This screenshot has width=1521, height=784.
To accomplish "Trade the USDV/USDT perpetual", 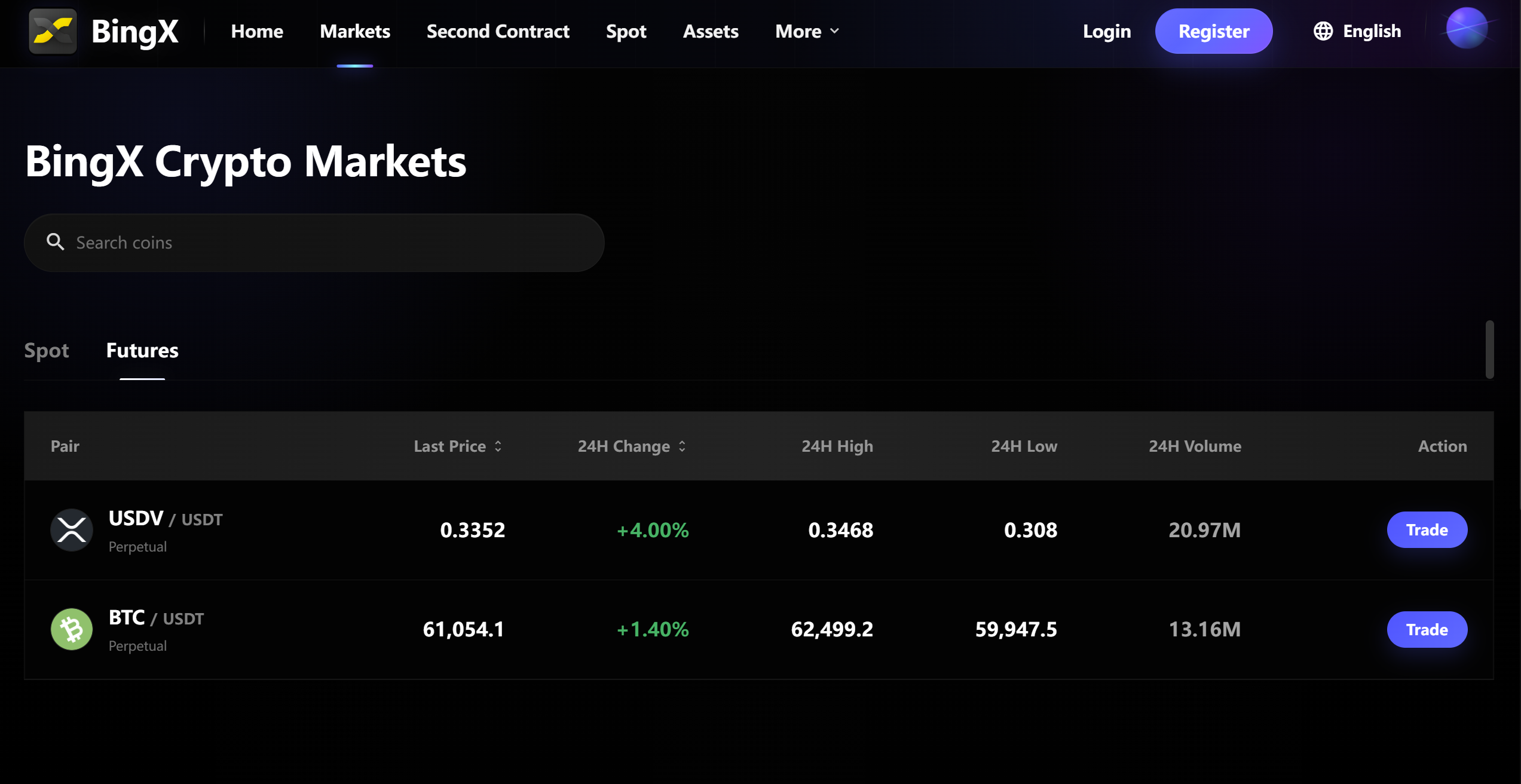I will (1427, 530).
